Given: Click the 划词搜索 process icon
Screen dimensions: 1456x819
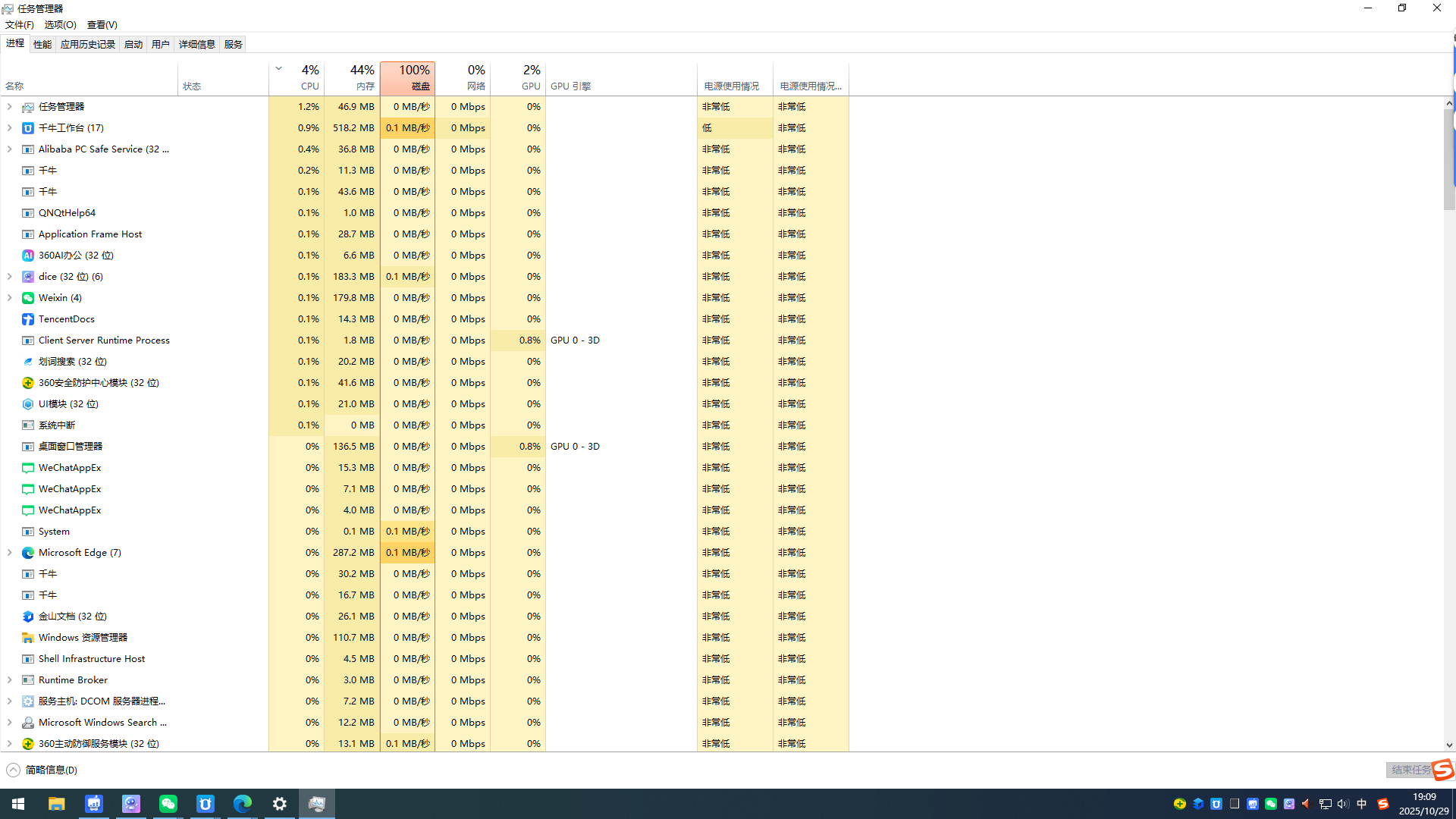Looking at the screenshot, I should [28, 362].
